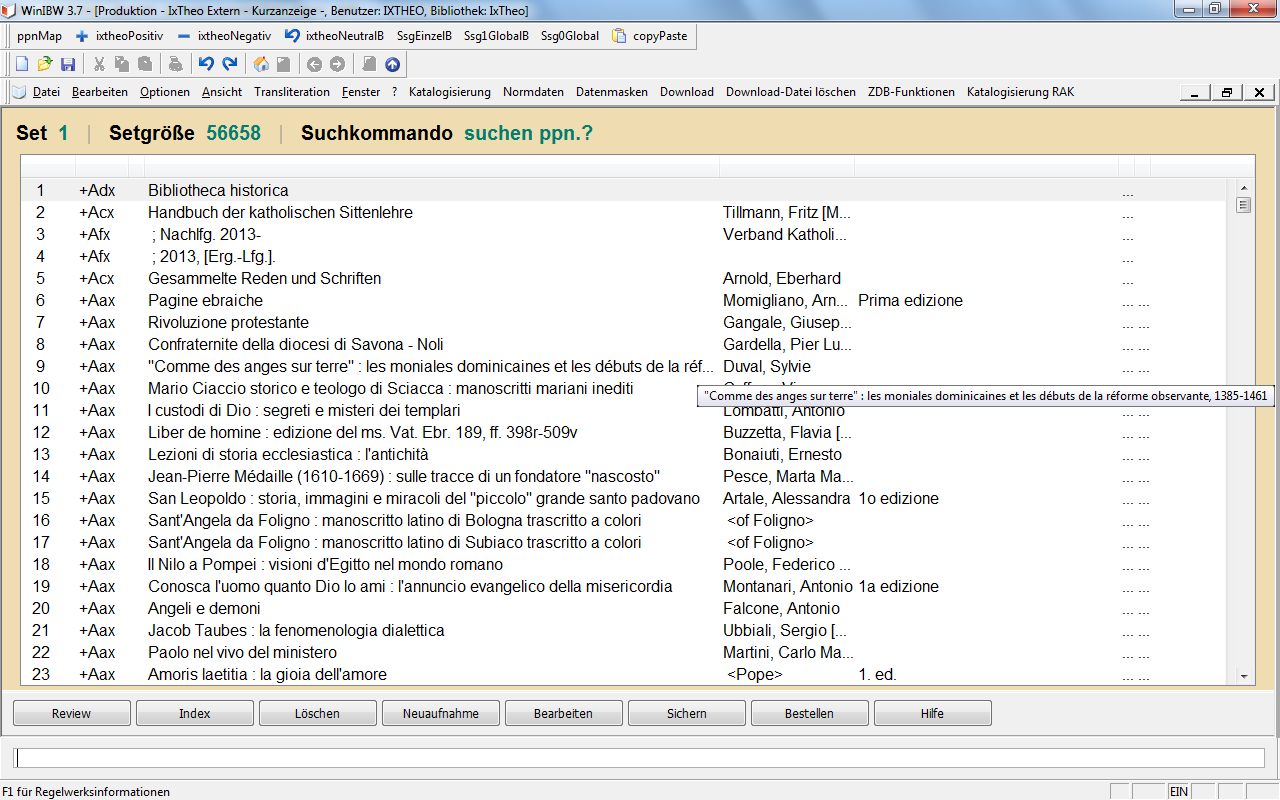Click the copy icon in toolbar
The image size is (1280, 800).
tap(122, 64)
